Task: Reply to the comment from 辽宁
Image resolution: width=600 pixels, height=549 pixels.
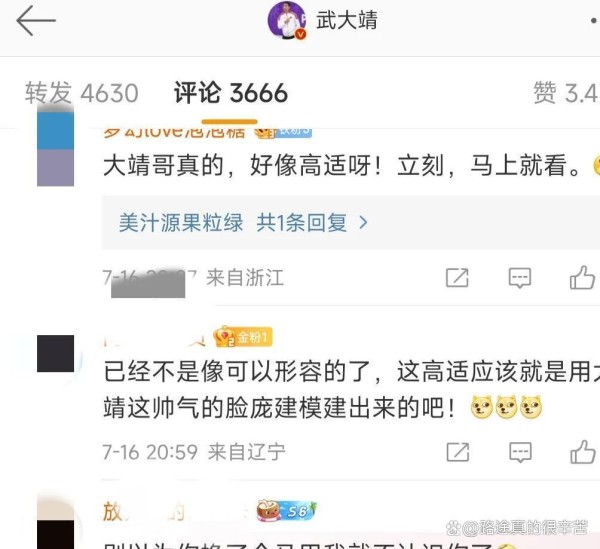Action: (520, 453)
